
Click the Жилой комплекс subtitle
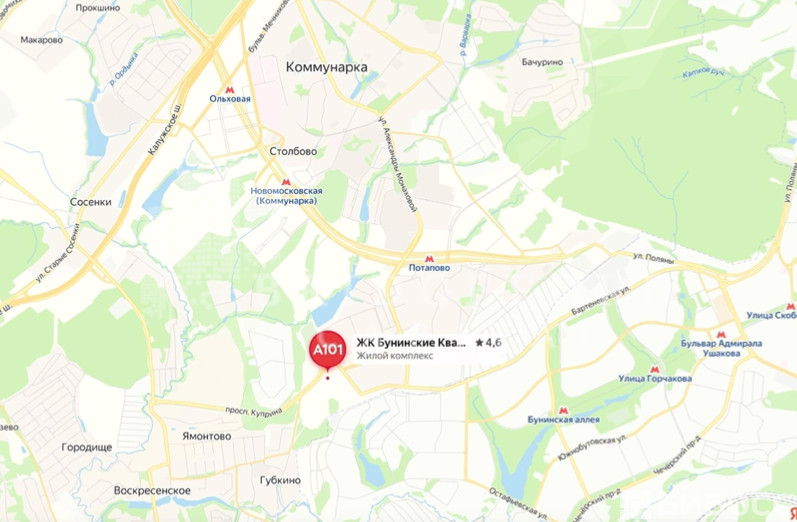[394, 356]
